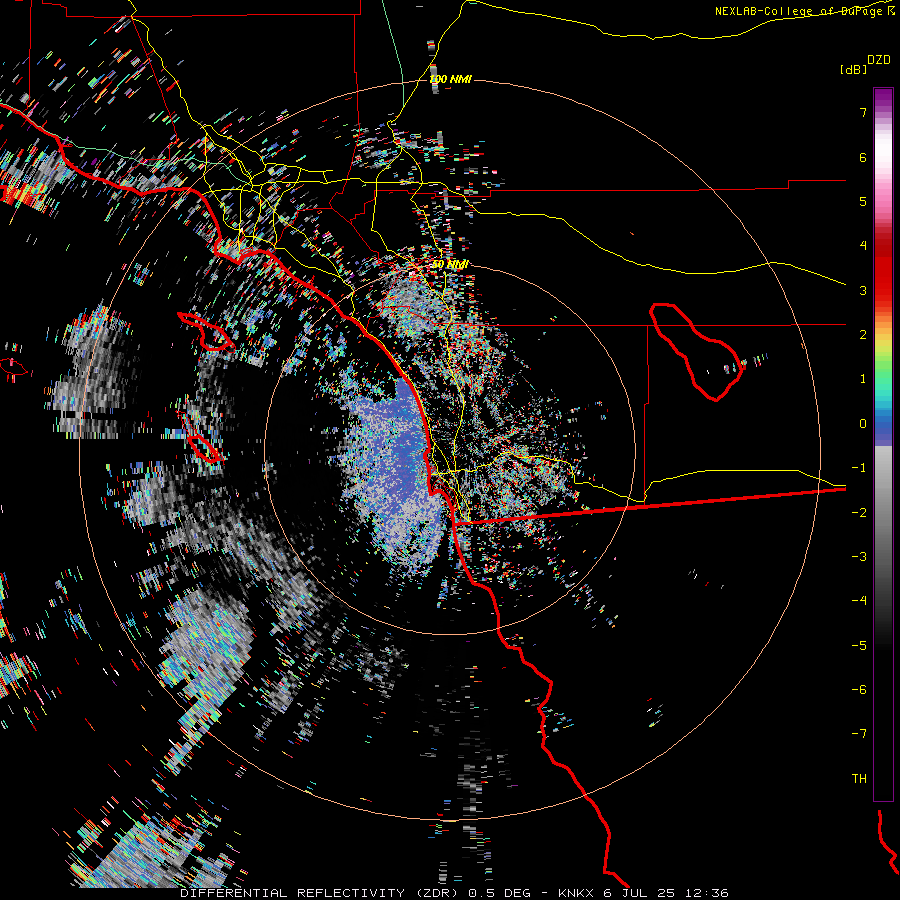Click the 50 NMI range ring label

450,265
